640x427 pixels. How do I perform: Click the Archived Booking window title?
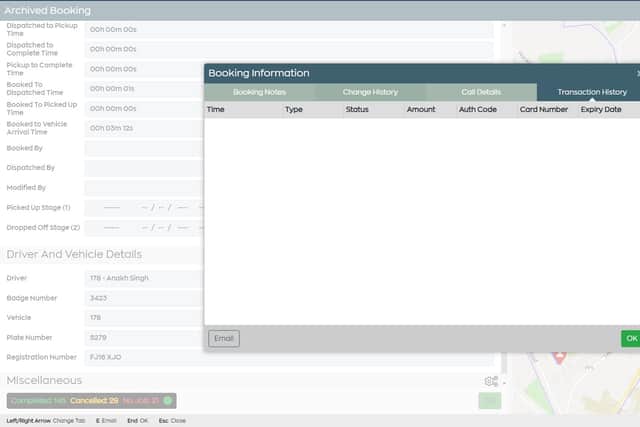pos(47,11)
